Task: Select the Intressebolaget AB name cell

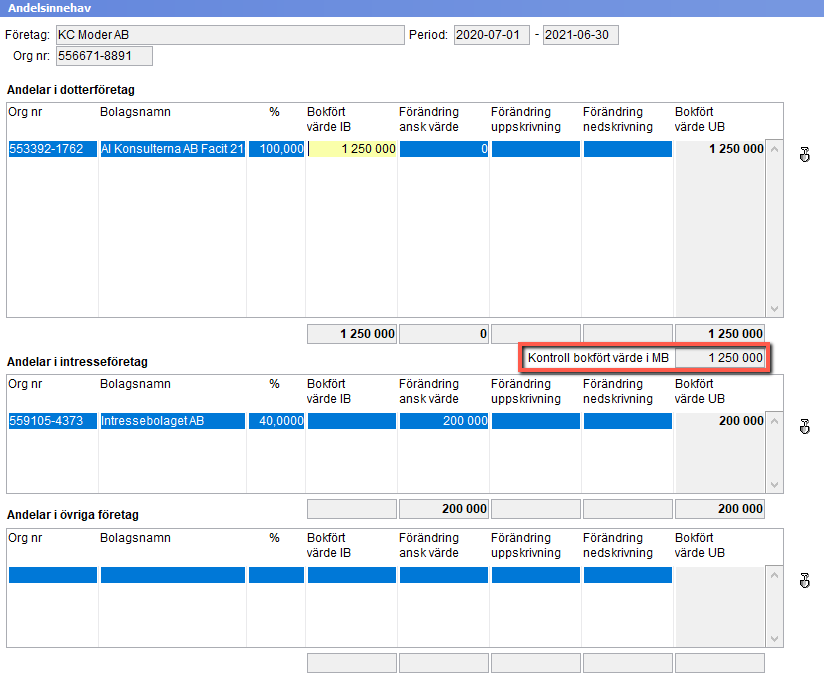Action: point(173,421)
